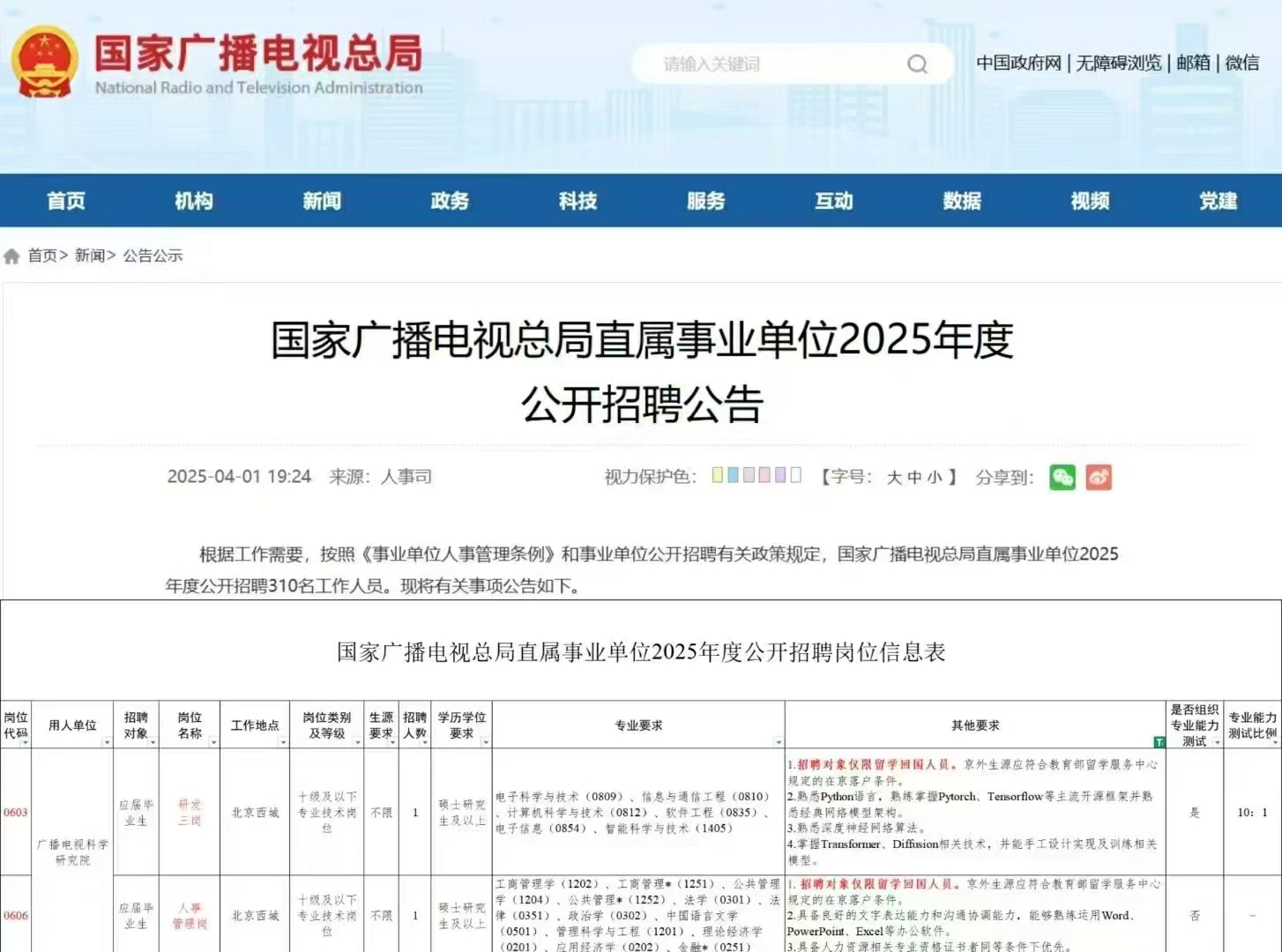Image resolution: width=1282 pixels, height=952 pixels.
Task: Open the 招聘对象 column filter dropdown
Action: pyautogui.click(x=153, y=742)
